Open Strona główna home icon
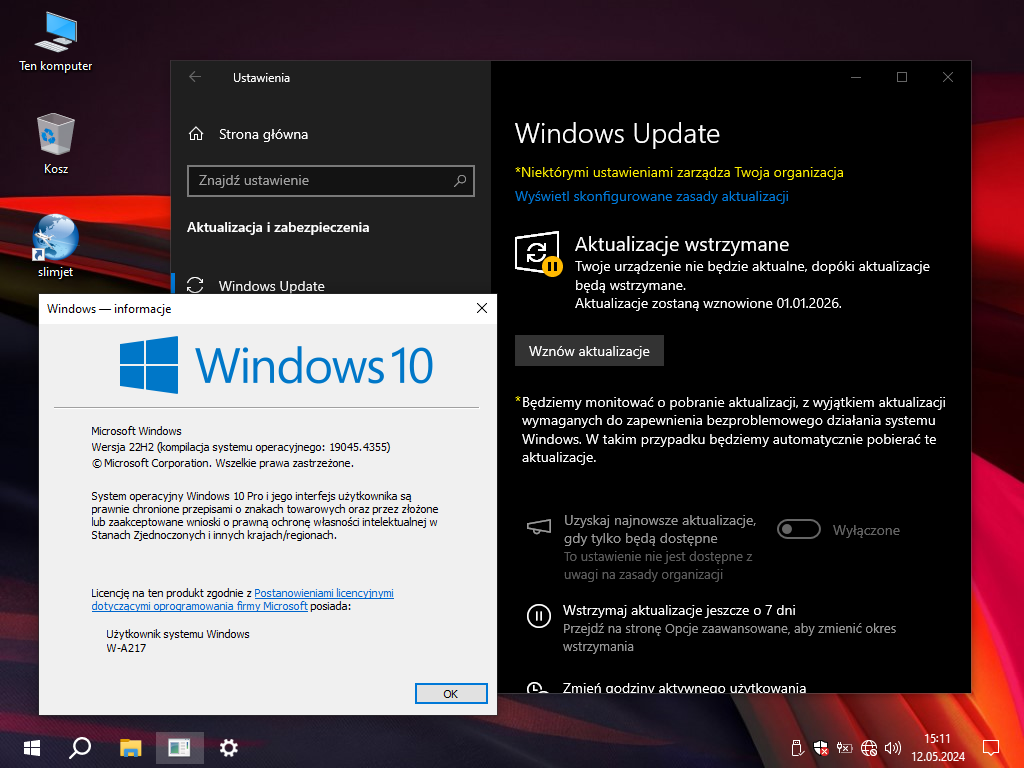Image resolution: width=1024 pixels, height=768 pixels. (197, 134)
